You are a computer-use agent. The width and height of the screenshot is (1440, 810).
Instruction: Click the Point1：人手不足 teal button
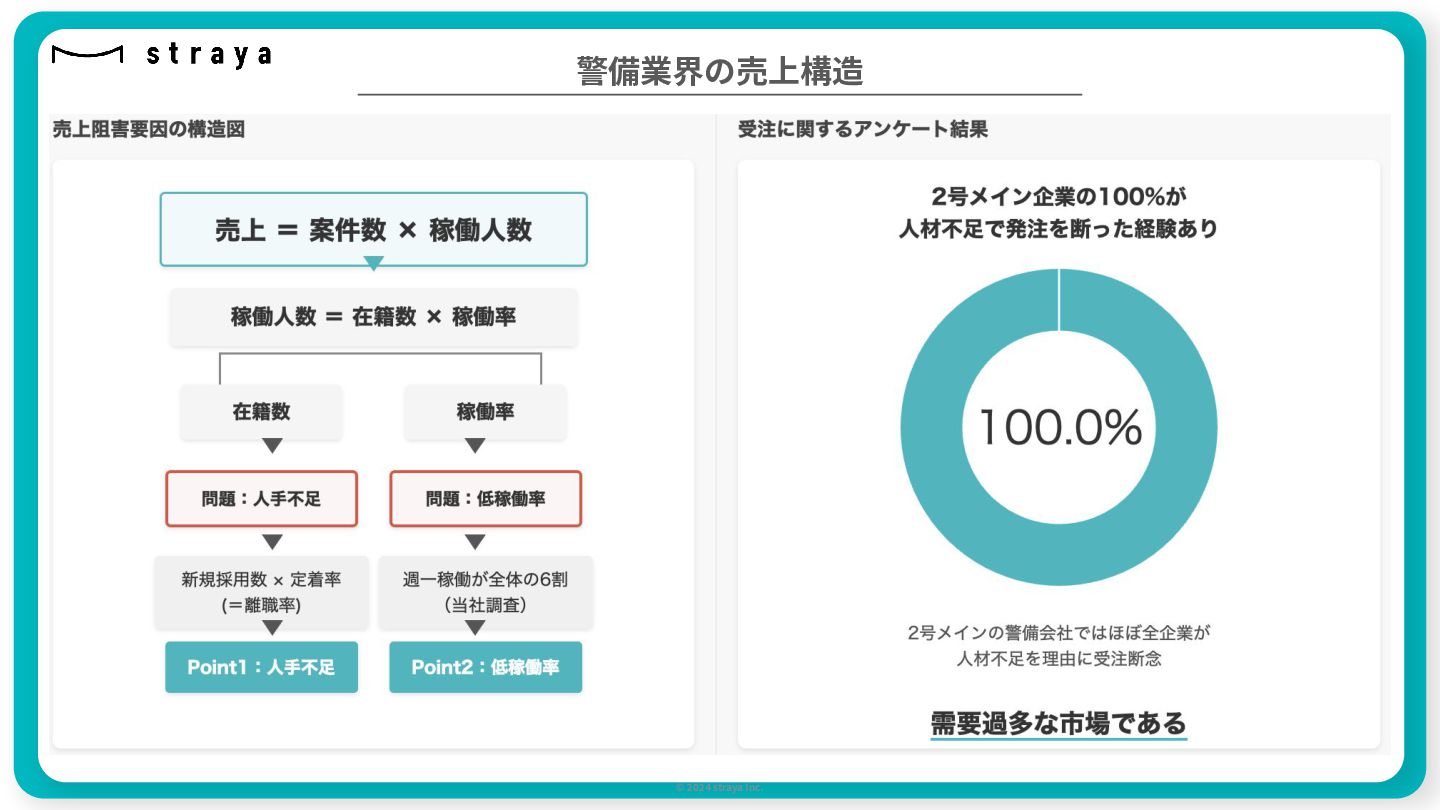click(x=261, y=667)
